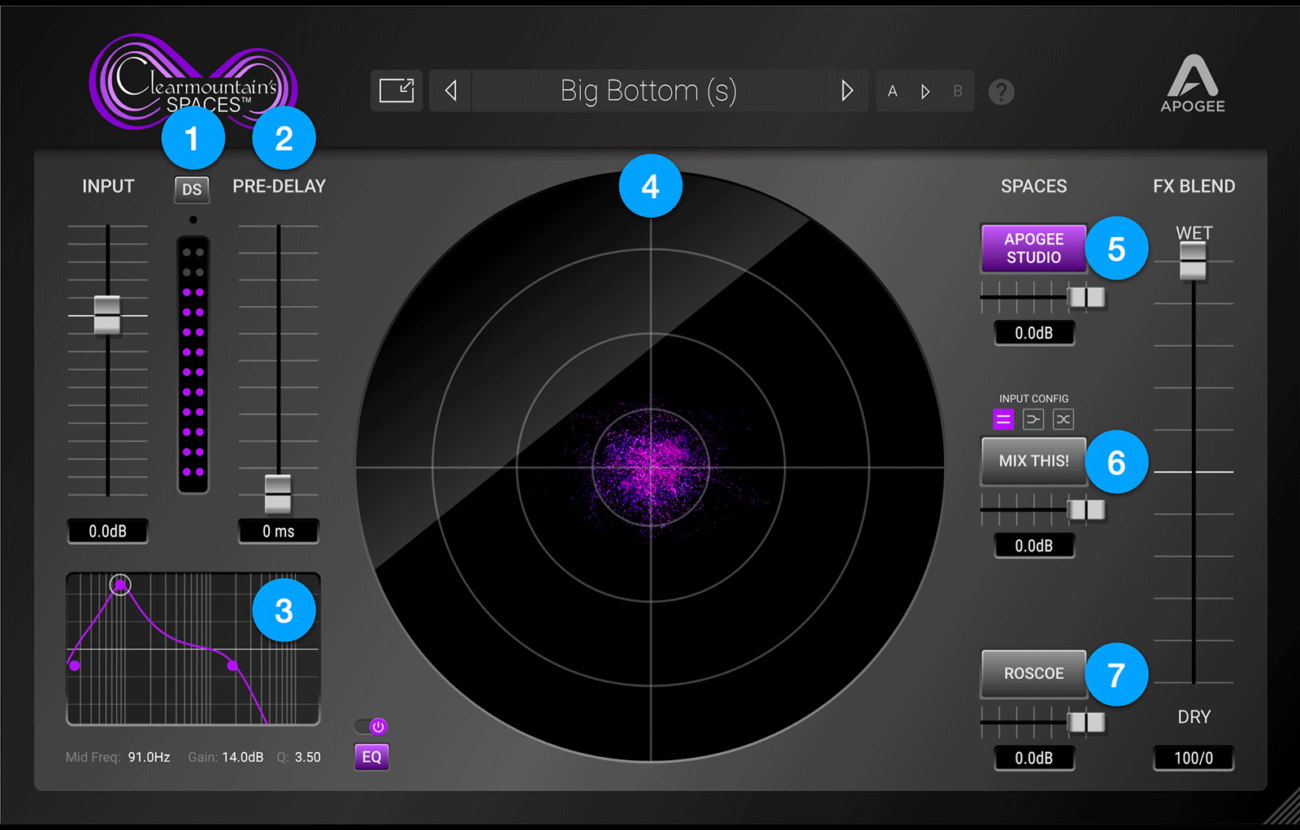Viewport: 1300px width, 830px height.
Task: Disable the Apogee Studio space
Action: 1033,248
